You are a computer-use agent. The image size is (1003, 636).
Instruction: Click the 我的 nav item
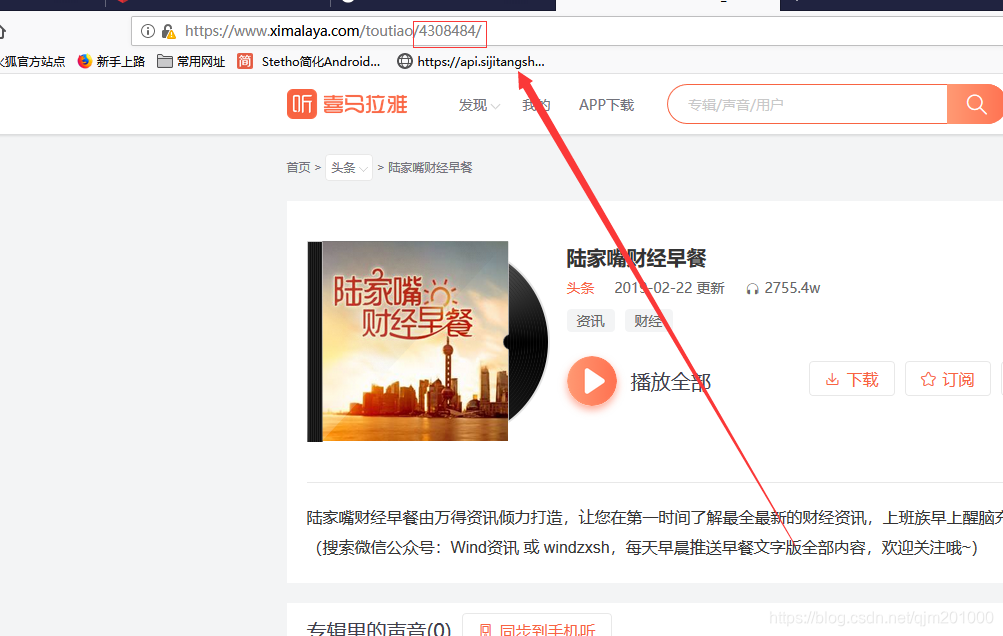point(536,105)
